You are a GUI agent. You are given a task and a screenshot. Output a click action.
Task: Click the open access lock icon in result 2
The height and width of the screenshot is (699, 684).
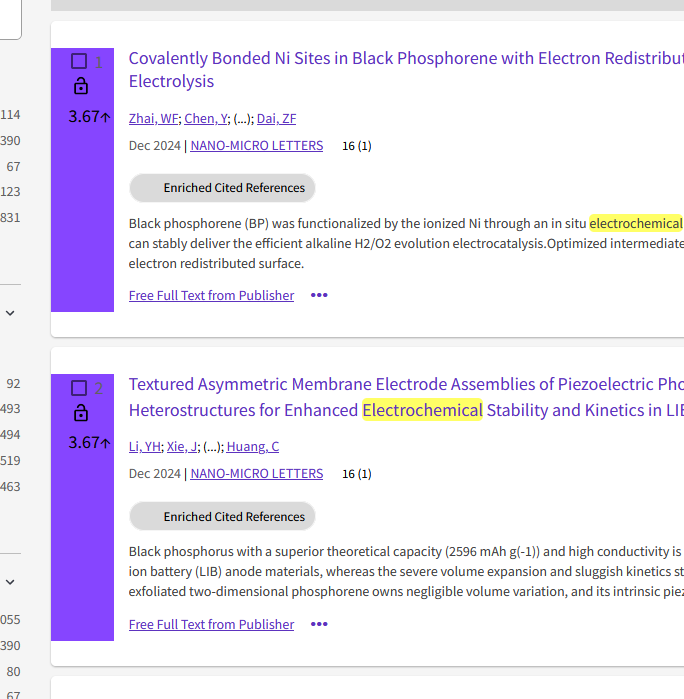81,413
